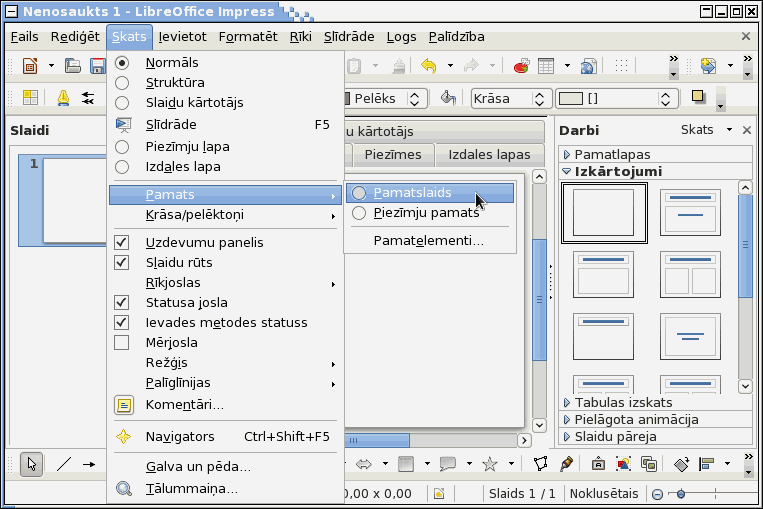Click the Undo arrow icon
The height and width of the screenshot is (509, 763).
pos(429,65)
